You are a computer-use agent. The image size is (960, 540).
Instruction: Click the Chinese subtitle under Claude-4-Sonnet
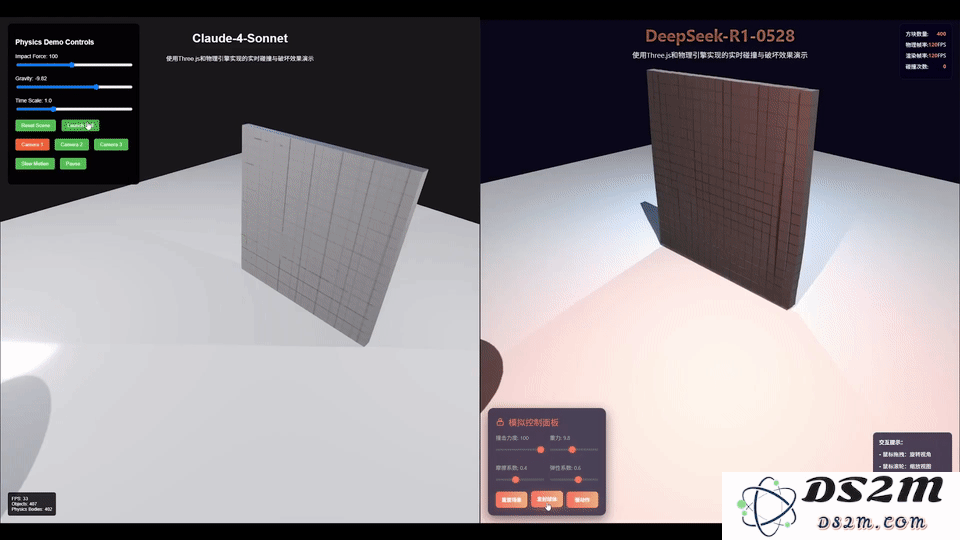(240, 59)
